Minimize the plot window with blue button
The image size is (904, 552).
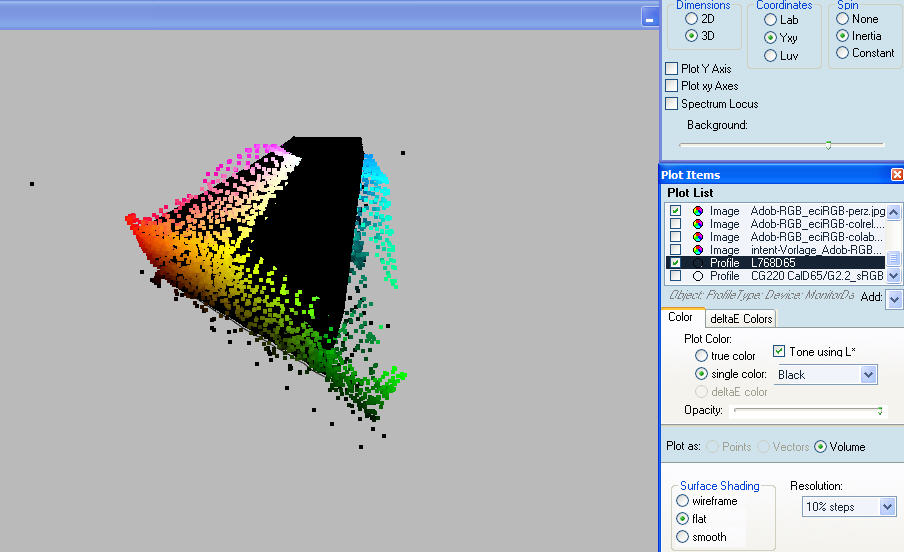[649, 17]
